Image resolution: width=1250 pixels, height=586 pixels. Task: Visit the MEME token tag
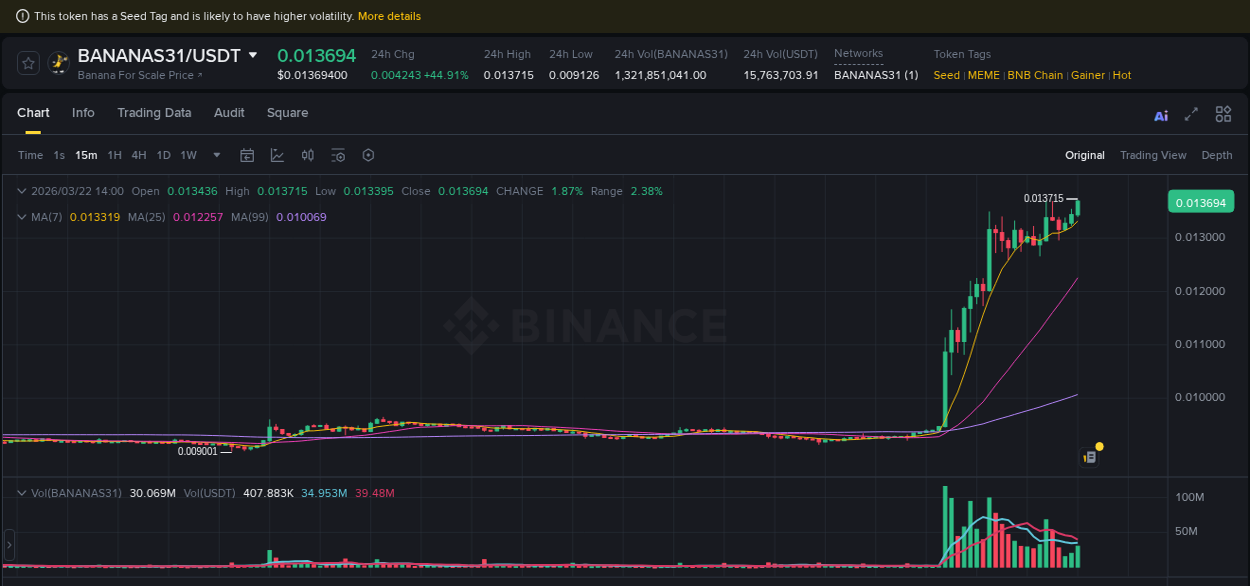click(984, 75)
